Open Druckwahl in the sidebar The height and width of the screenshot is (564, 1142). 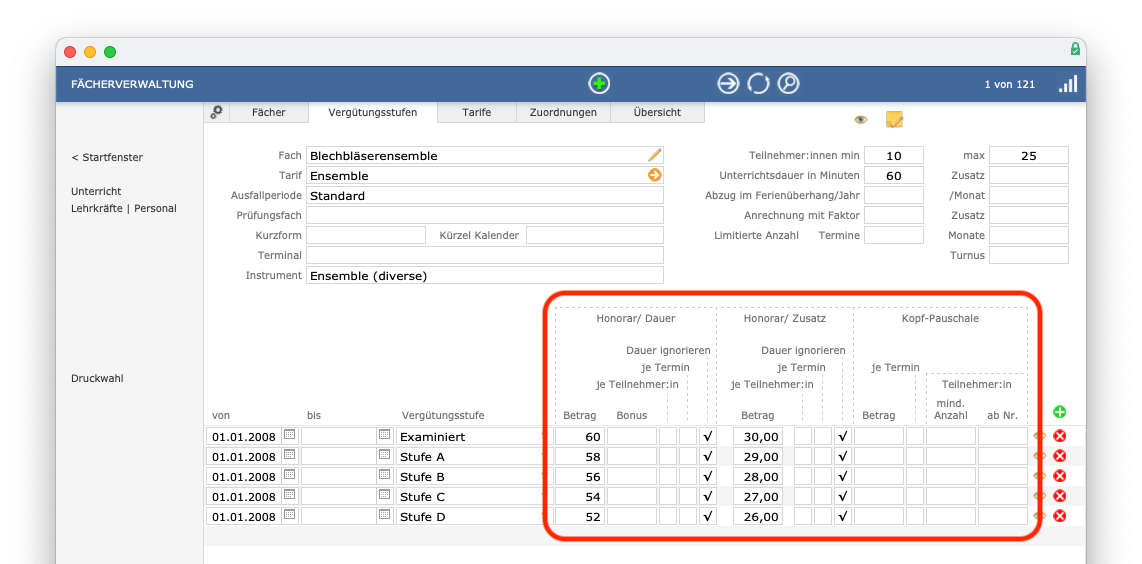(x=96, y=379)
